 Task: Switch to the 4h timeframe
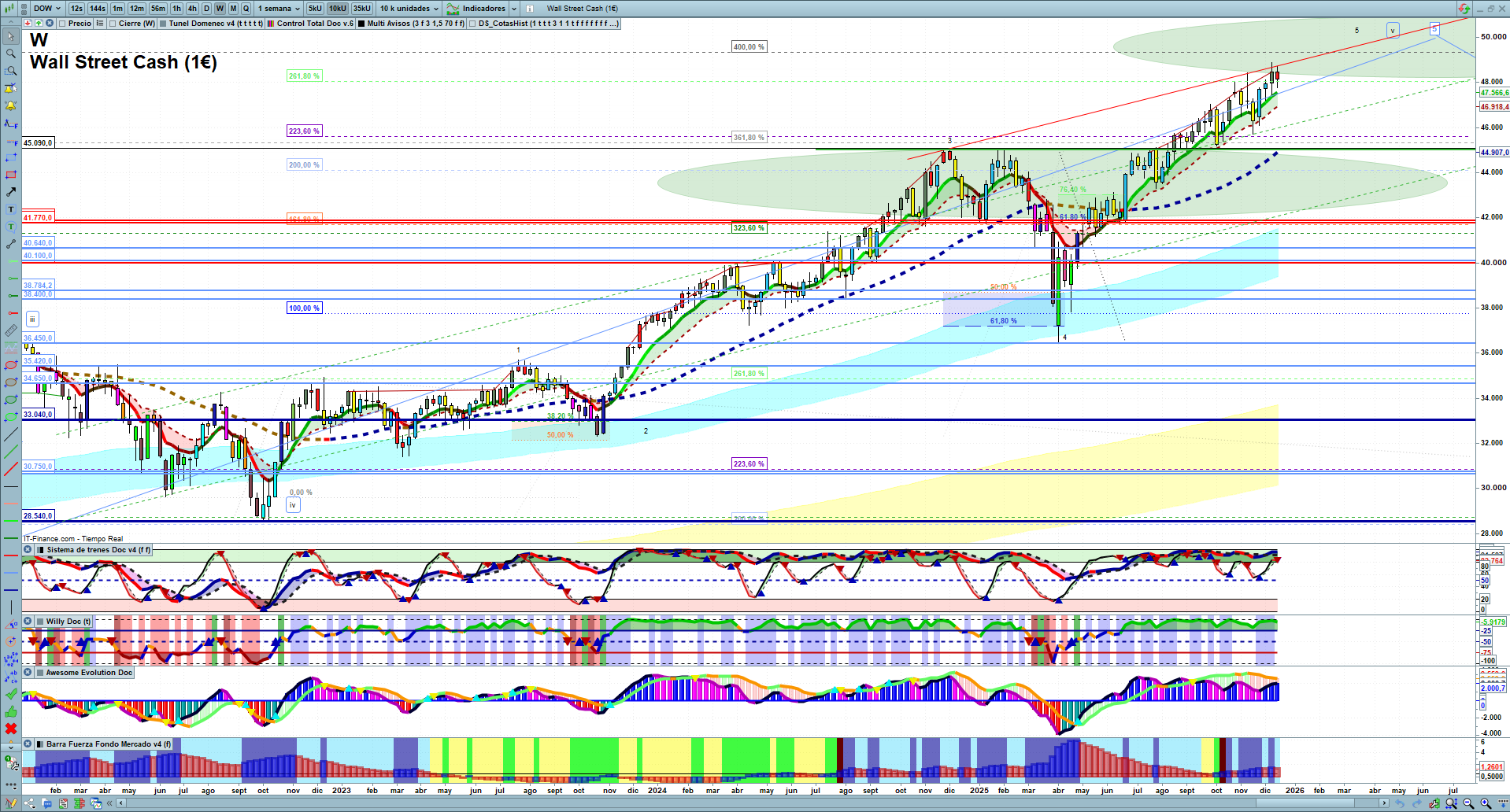coord(192,9)
